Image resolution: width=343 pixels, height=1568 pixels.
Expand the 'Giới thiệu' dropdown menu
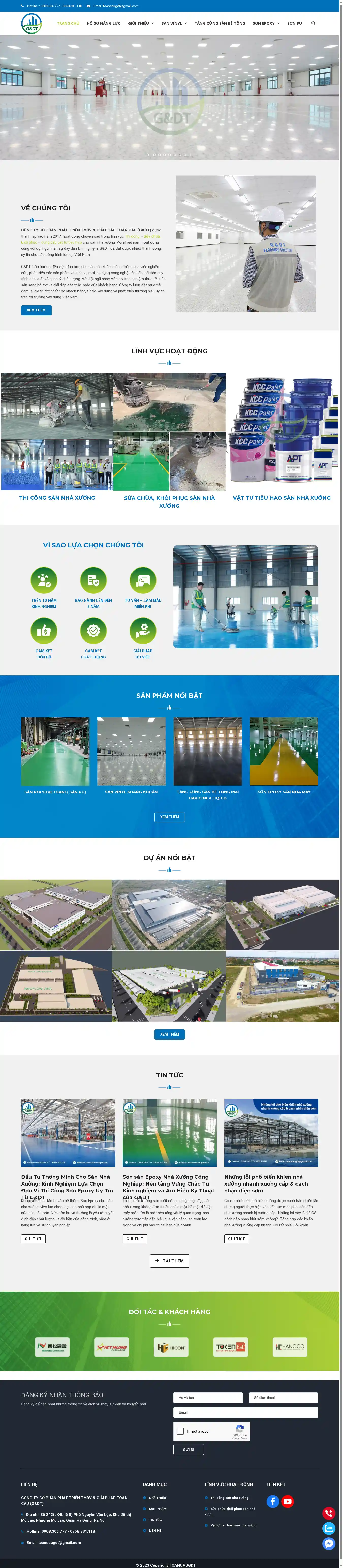tap(141, 23)
